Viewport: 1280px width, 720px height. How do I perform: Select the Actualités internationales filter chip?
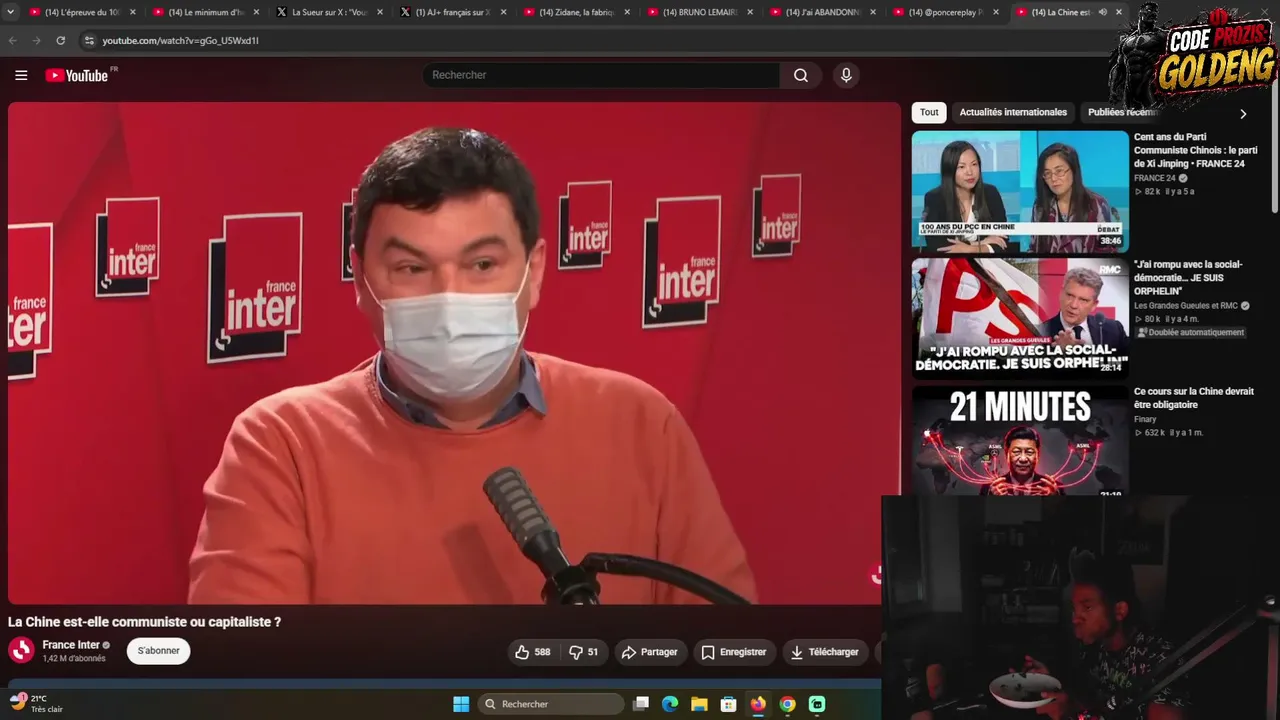coord(1013,112)
